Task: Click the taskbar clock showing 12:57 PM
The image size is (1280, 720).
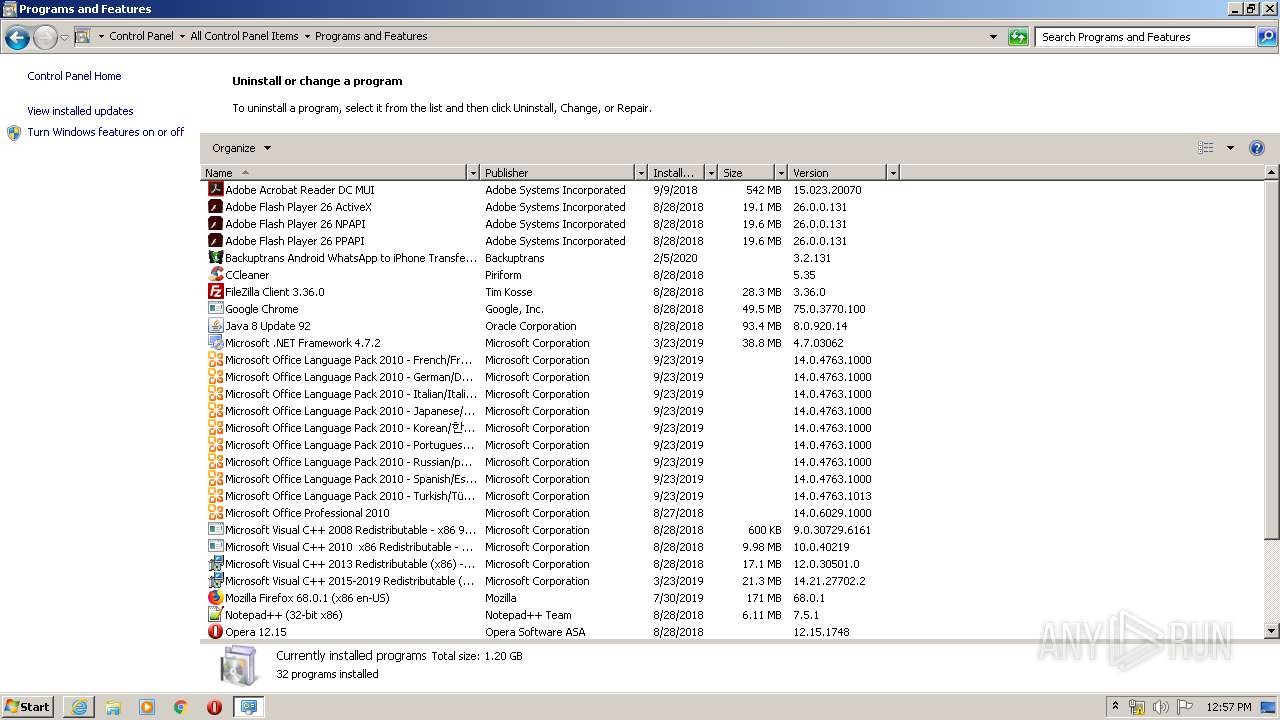Action: point(1229,707)
